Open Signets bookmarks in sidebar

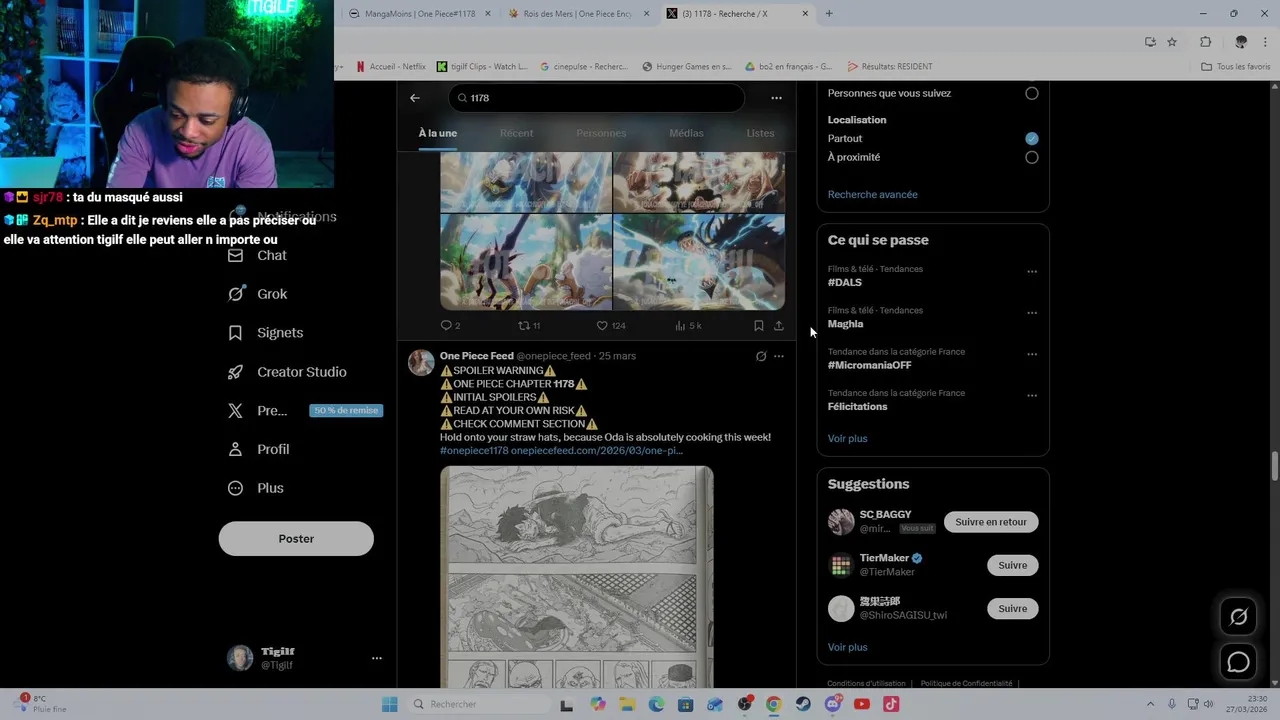click(x=265, y=333)
